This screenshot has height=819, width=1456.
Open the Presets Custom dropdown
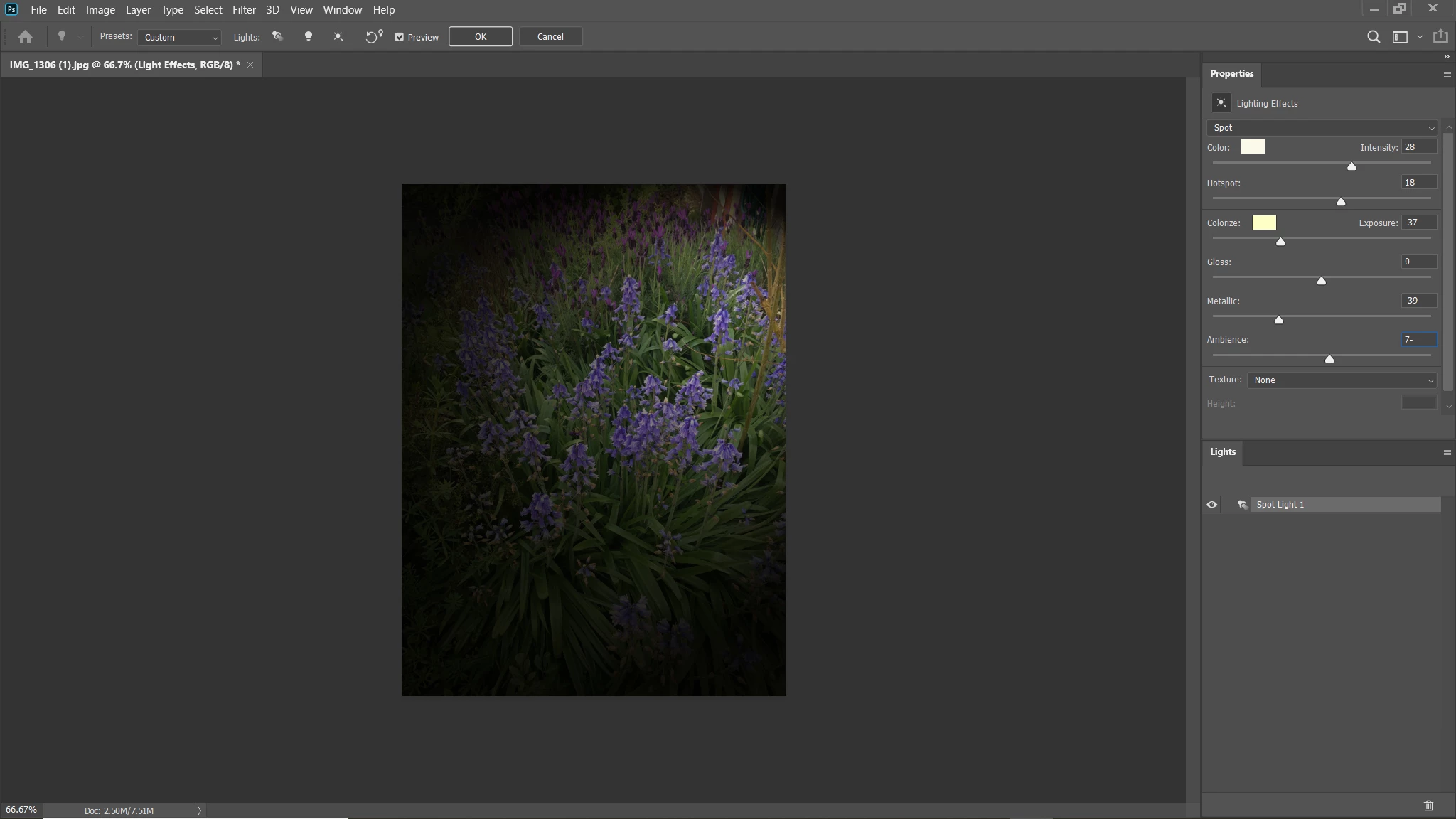(180, 37)
